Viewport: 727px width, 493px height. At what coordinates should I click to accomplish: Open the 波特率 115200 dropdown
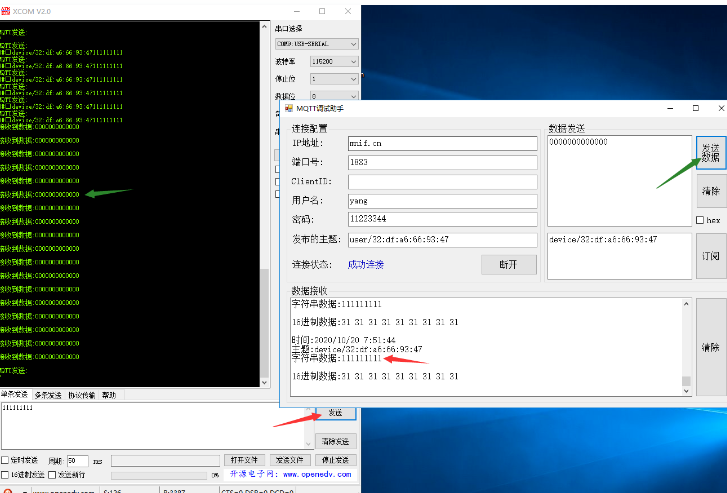coord(334,61)
